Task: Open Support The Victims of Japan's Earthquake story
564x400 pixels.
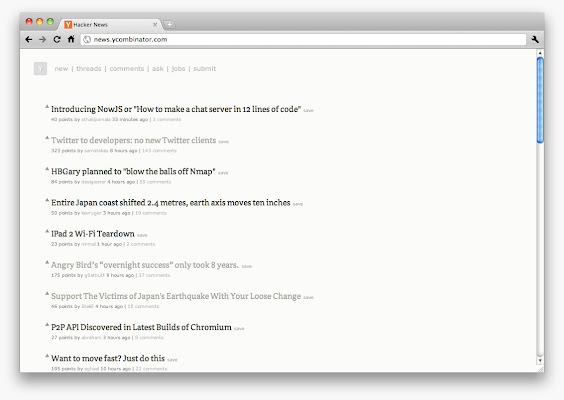Action: [176, 296]
